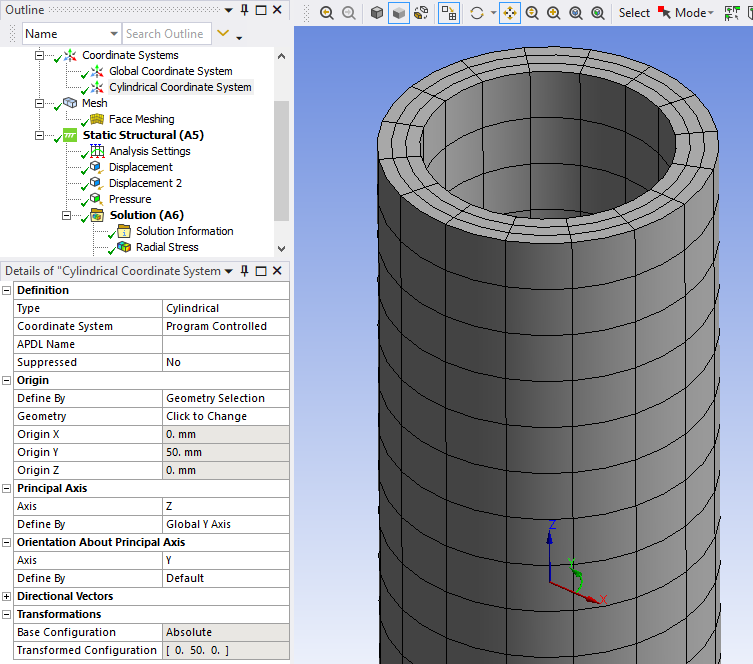Screen dimensions: 753x664
Task: Expand the Directional Vectors section
Action: (x=7, y=596)
